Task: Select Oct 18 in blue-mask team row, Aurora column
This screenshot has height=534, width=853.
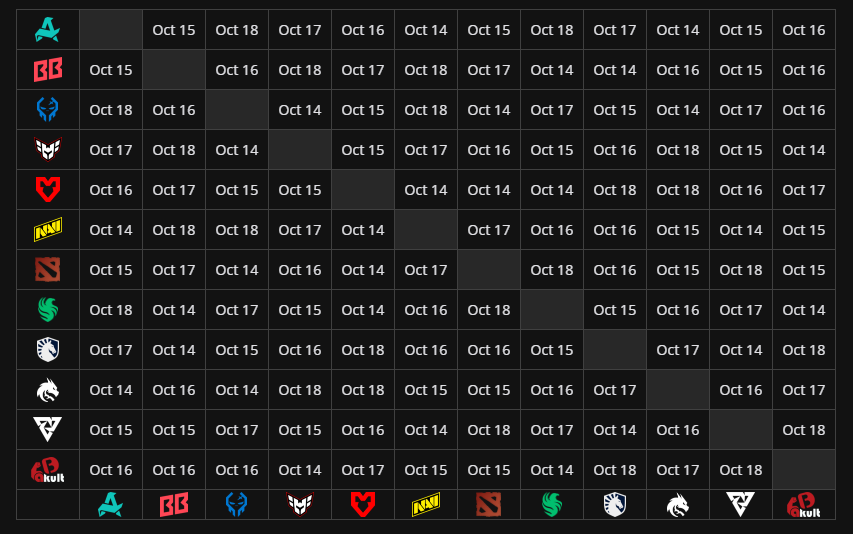Action: 110,110
